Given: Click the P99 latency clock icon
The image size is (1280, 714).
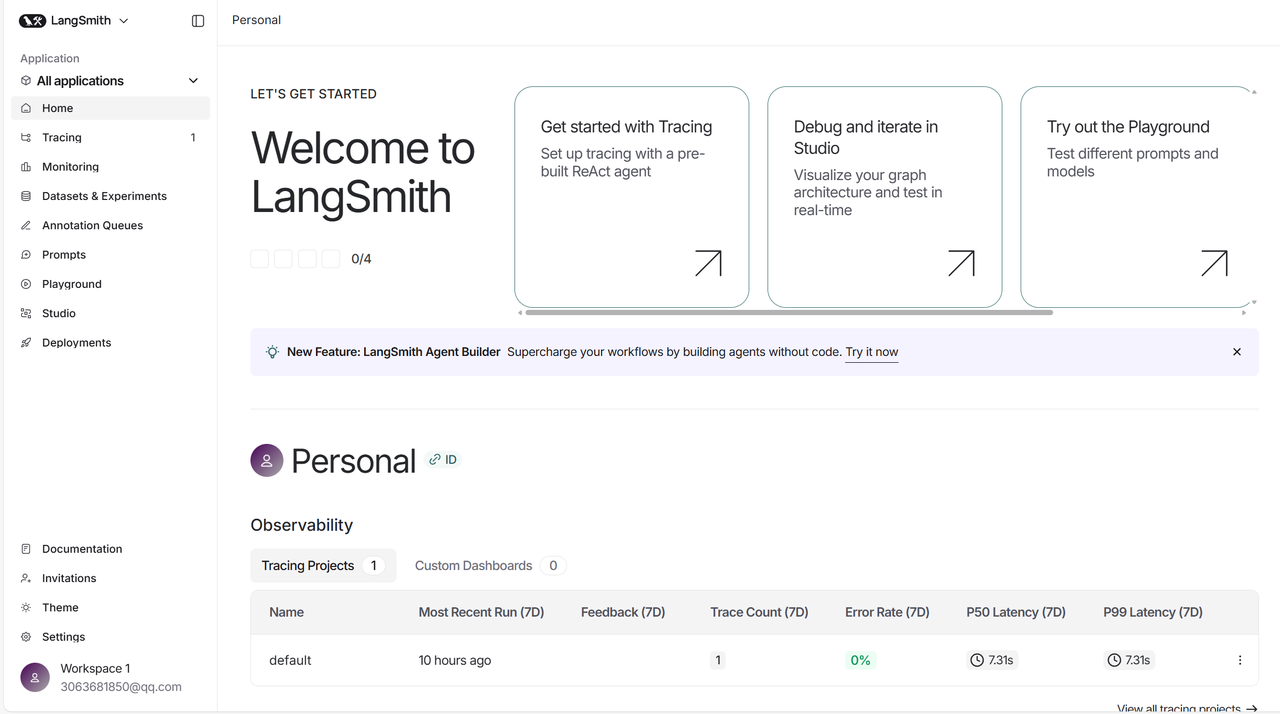Looking at the screenshot, I should click(x=1114, y=660).
